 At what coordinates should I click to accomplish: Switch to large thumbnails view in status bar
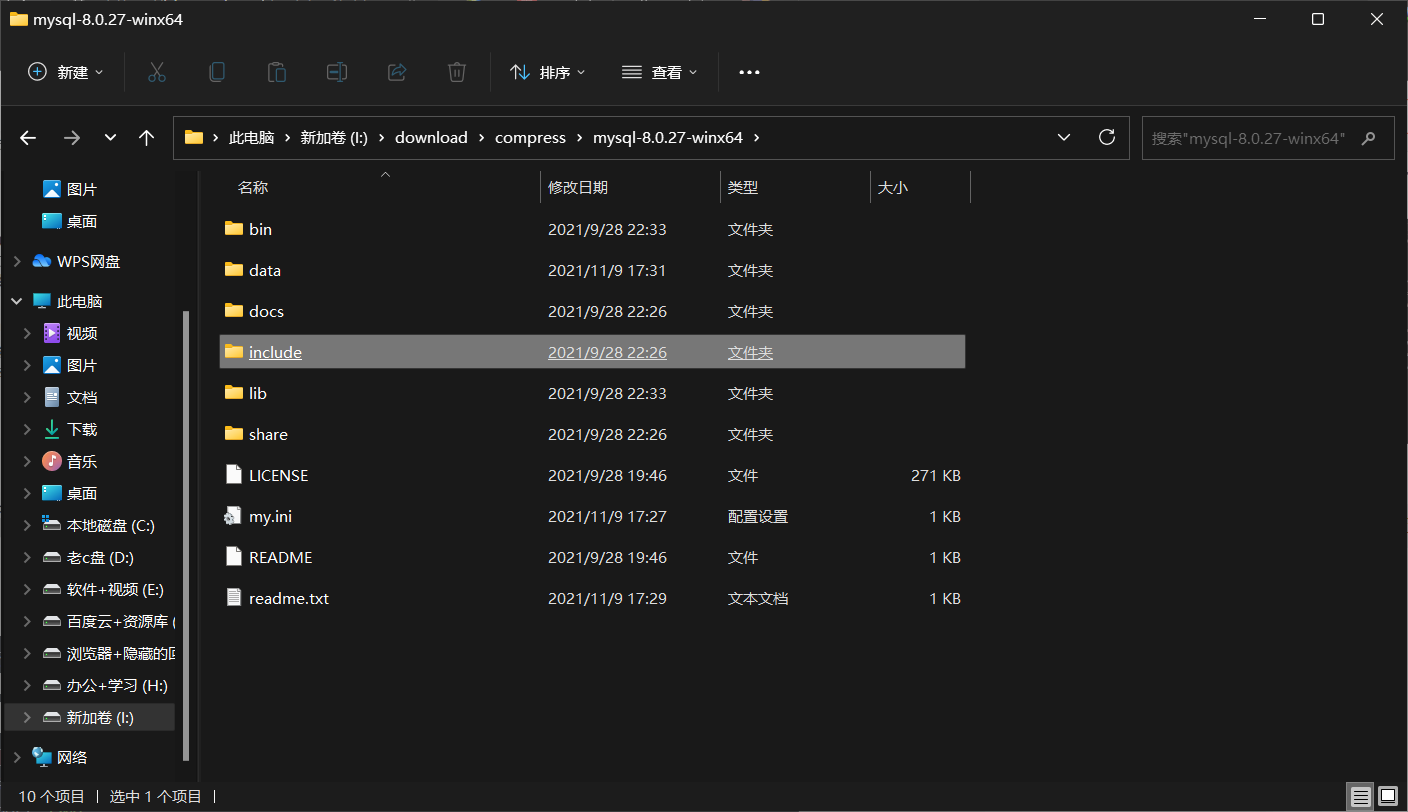1388,797
